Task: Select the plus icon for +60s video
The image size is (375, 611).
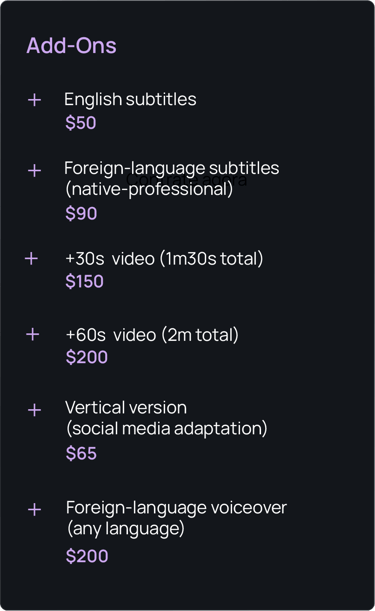Action: point(32,334)
